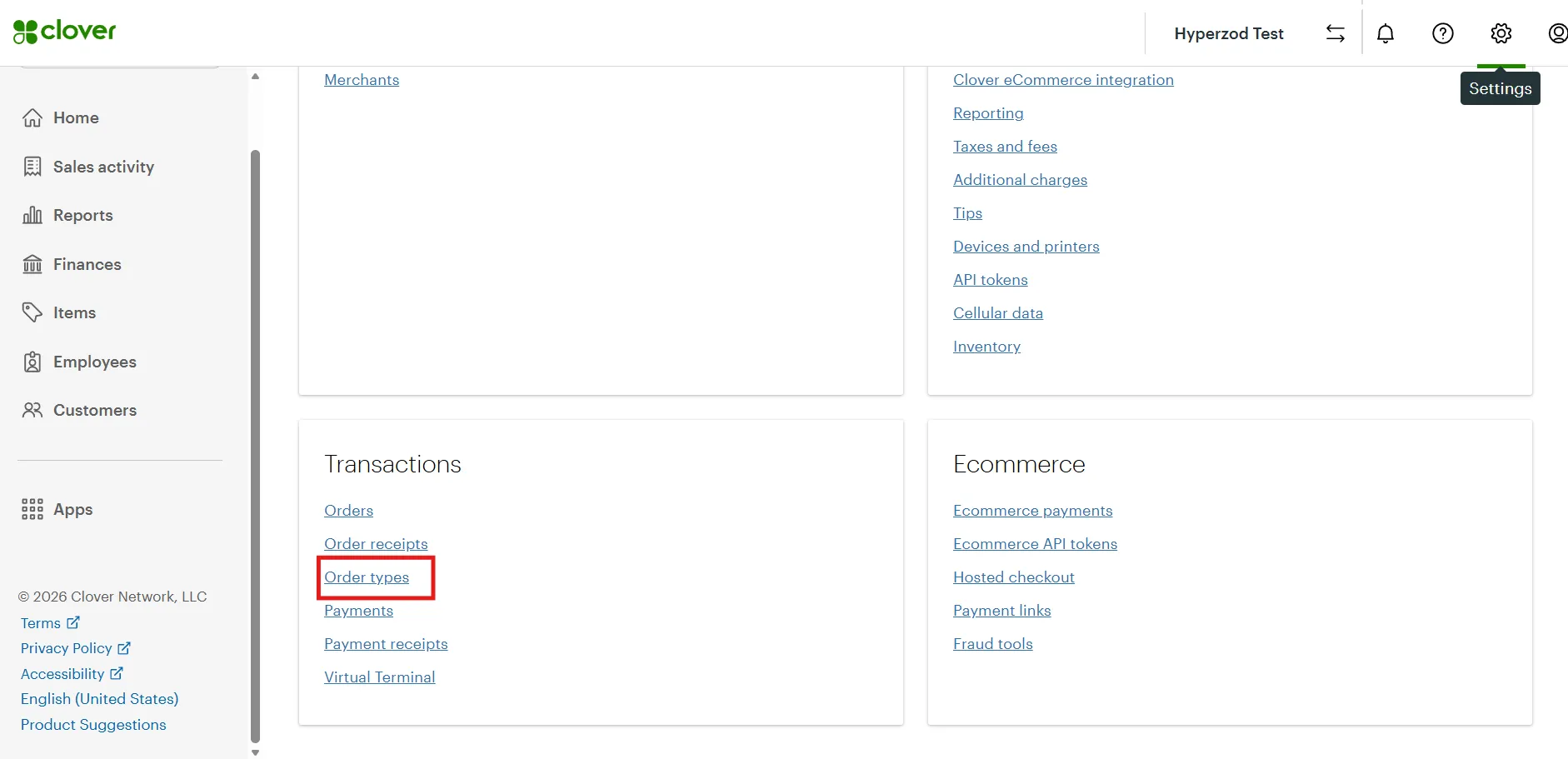Change language English (United States)

100,699
